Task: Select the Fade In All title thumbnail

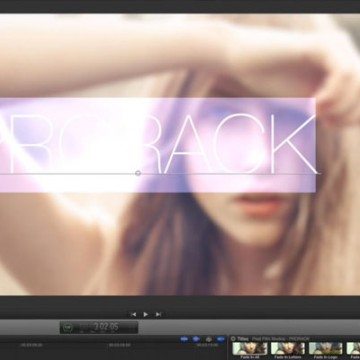Action: 250,348
